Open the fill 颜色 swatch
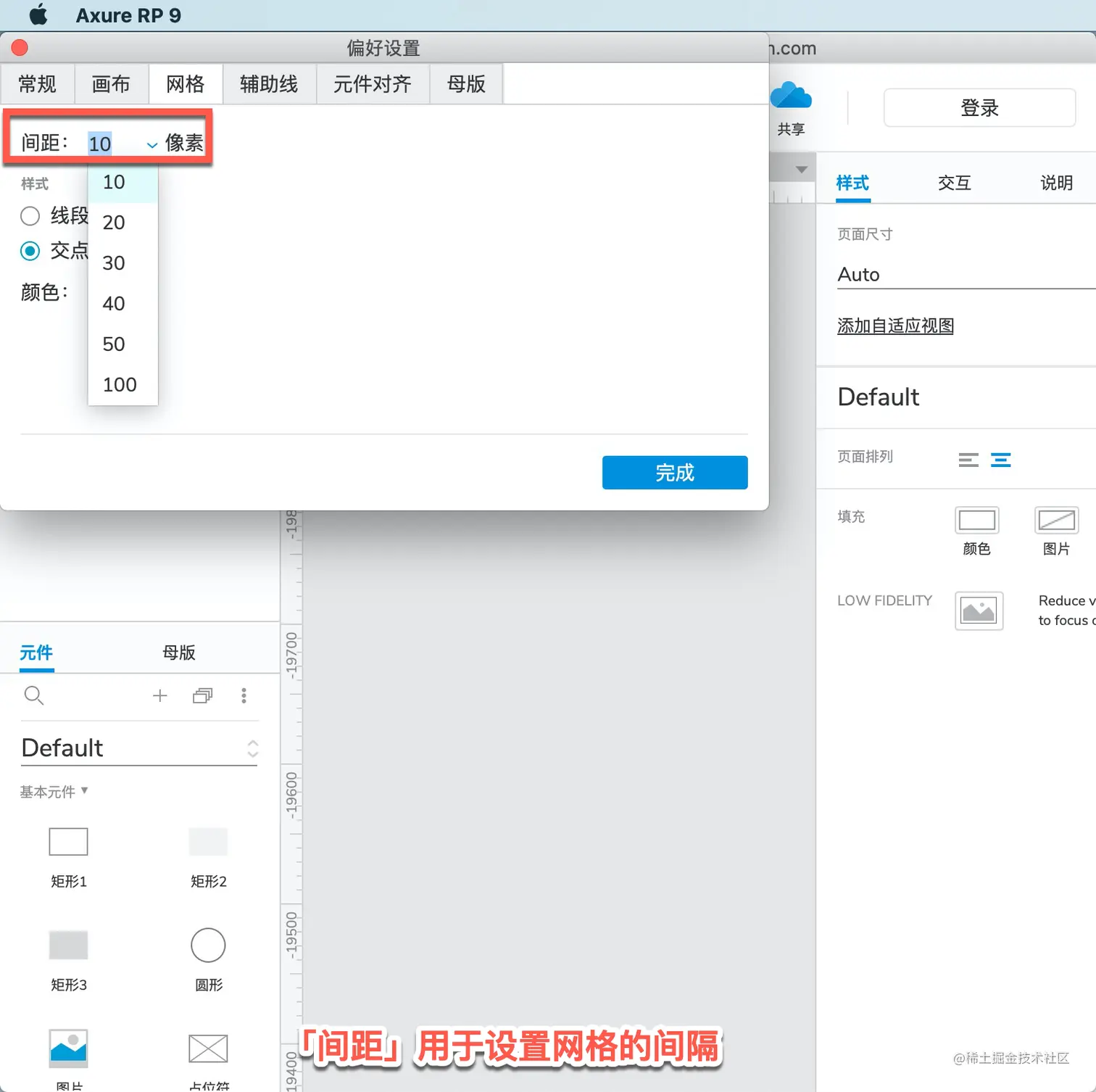Image resolution: width=1096 pixels, height=1092 pixels. tap(977, 520)
